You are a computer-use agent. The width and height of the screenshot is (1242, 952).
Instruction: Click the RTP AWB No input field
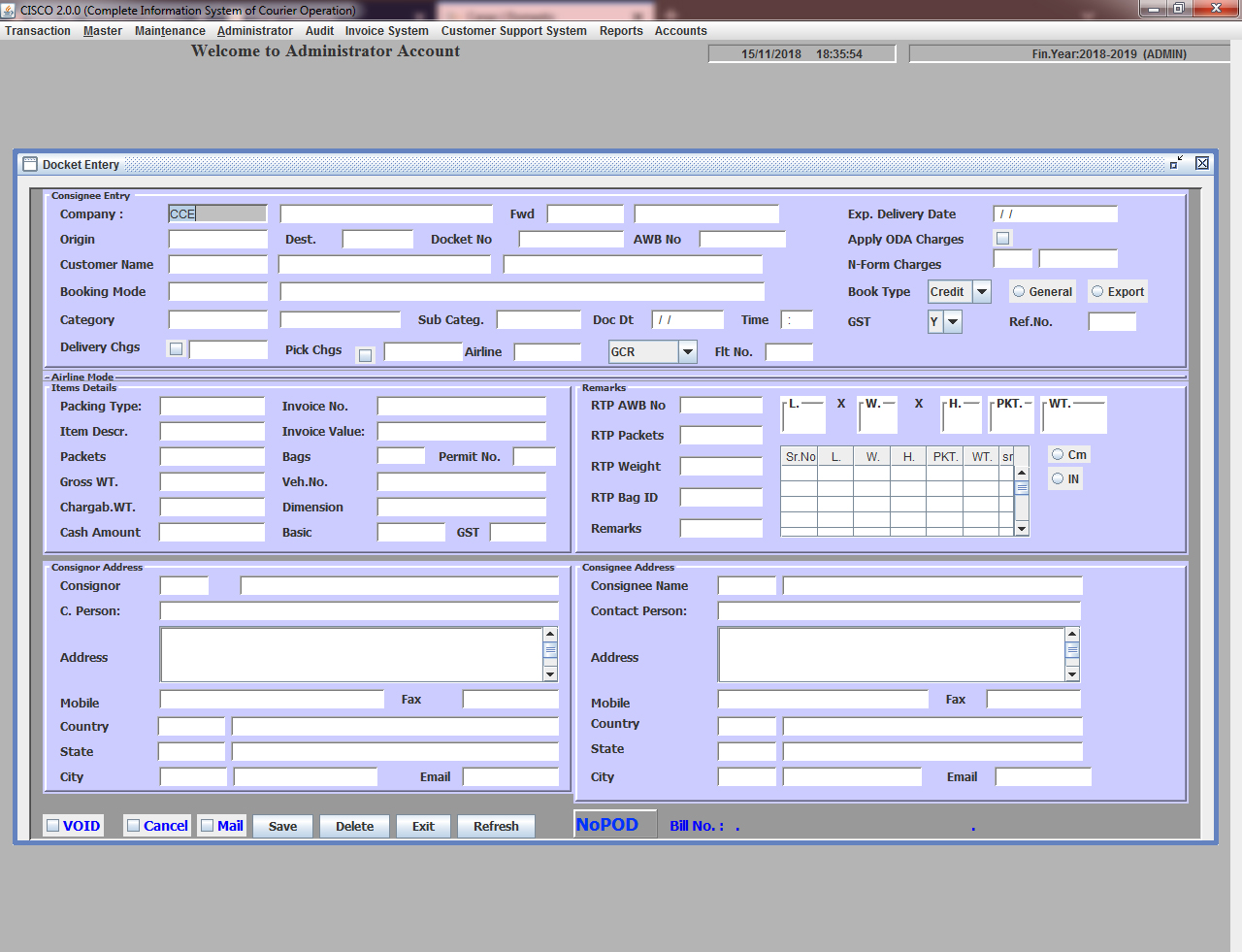pos(722,405)
